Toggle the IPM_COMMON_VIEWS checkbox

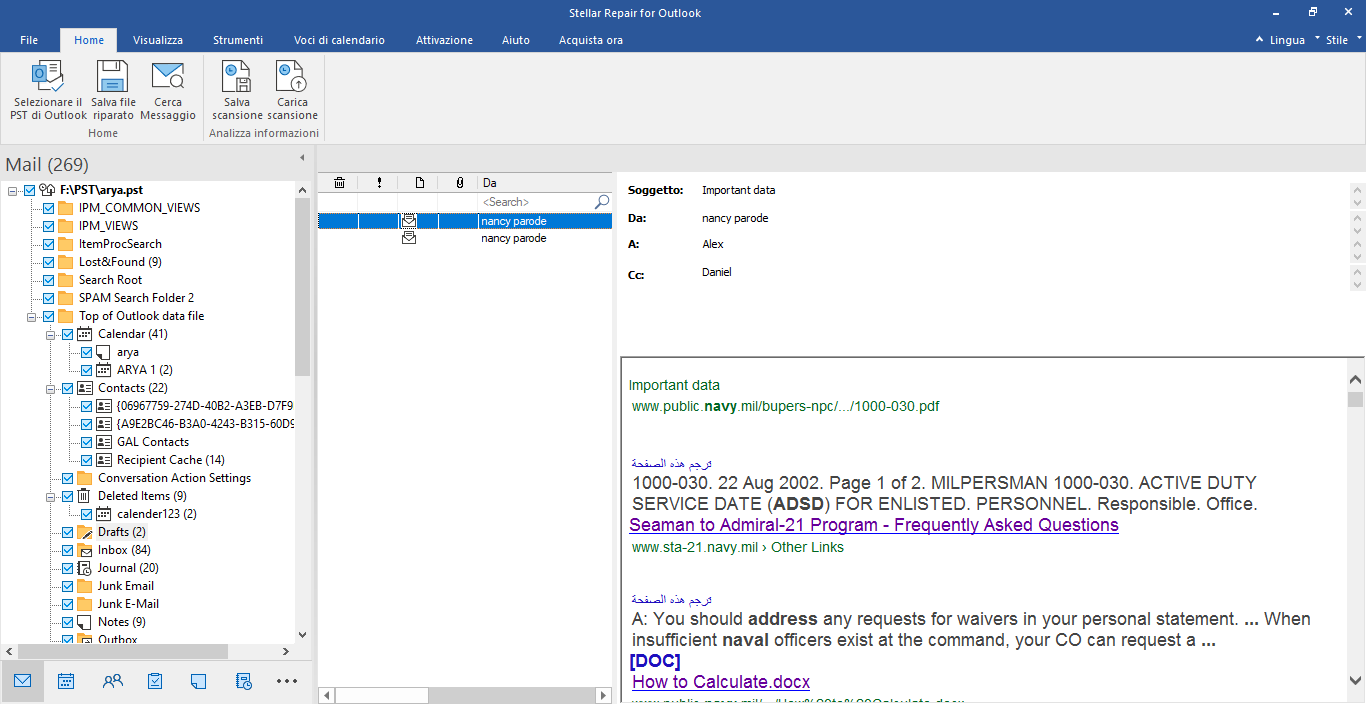pos(49,208)
